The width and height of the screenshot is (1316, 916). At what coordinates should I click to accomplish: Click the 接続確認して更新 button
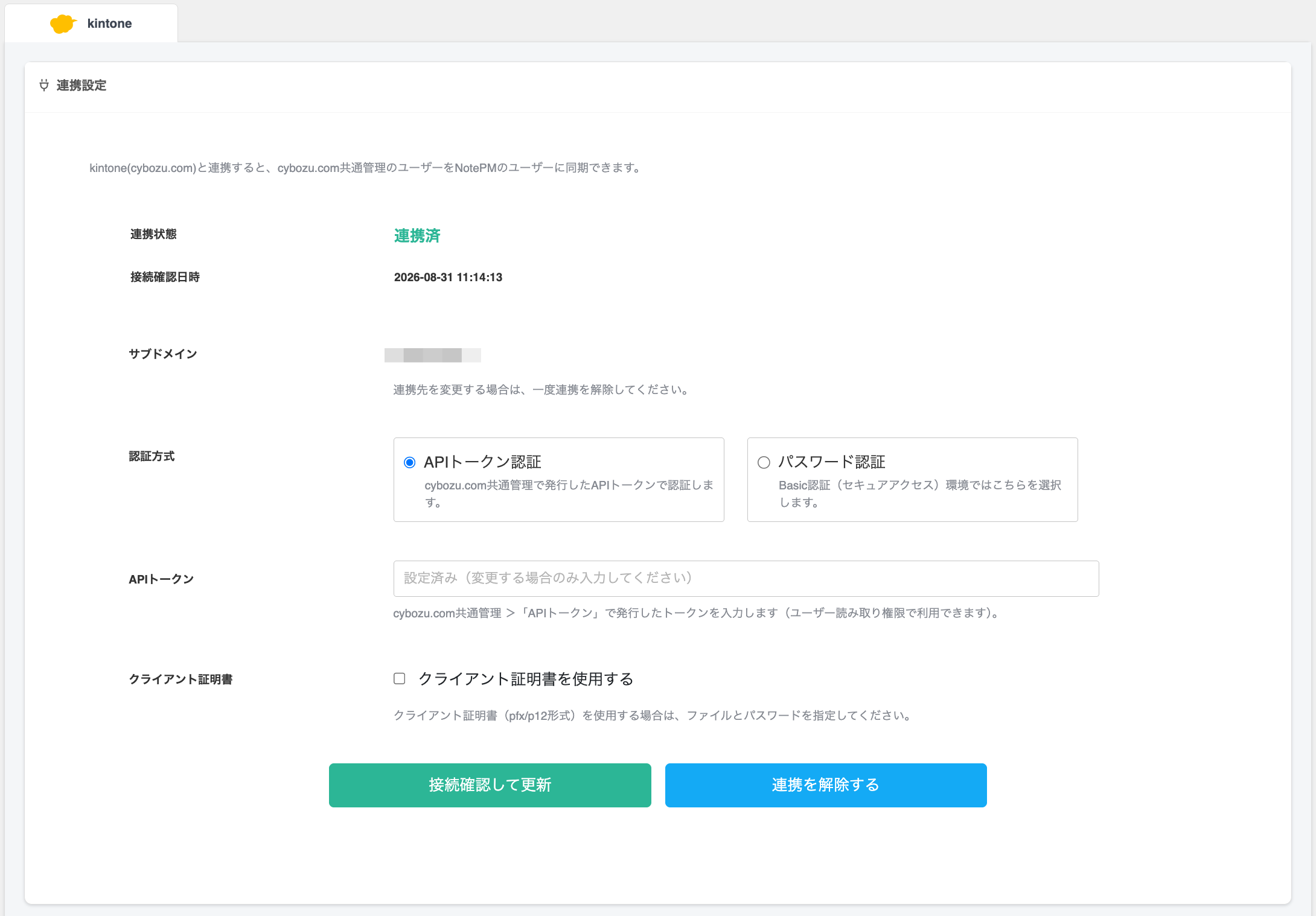(x=490, y=785)
